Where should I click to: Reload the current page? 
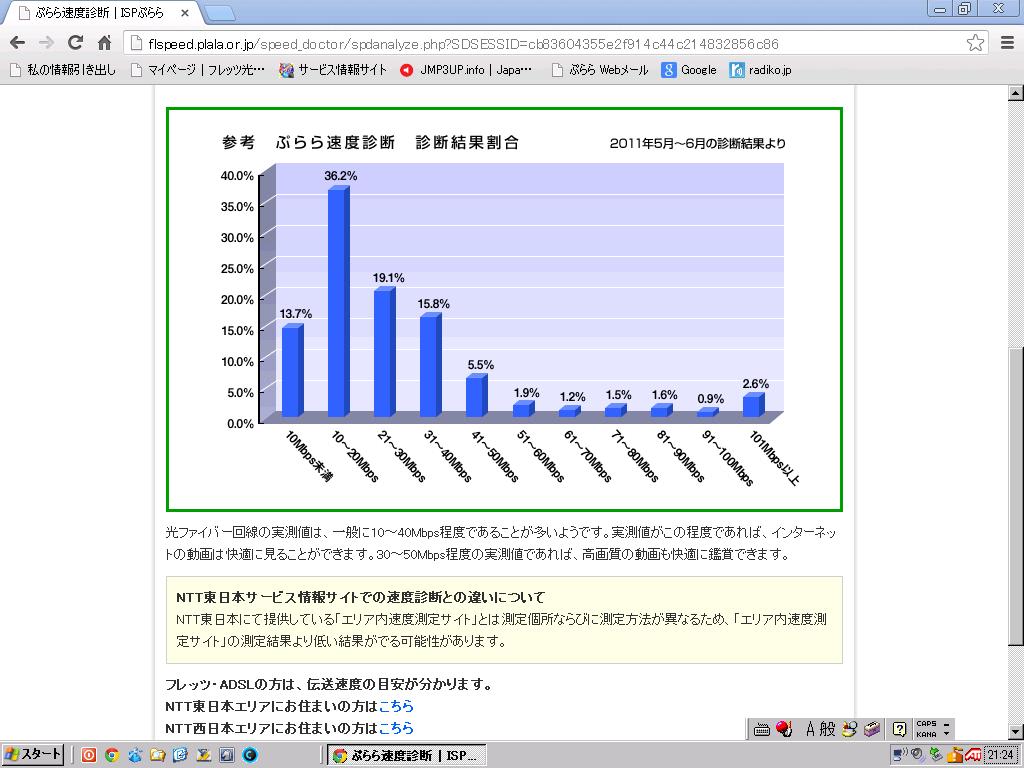(x=75, y=43)
